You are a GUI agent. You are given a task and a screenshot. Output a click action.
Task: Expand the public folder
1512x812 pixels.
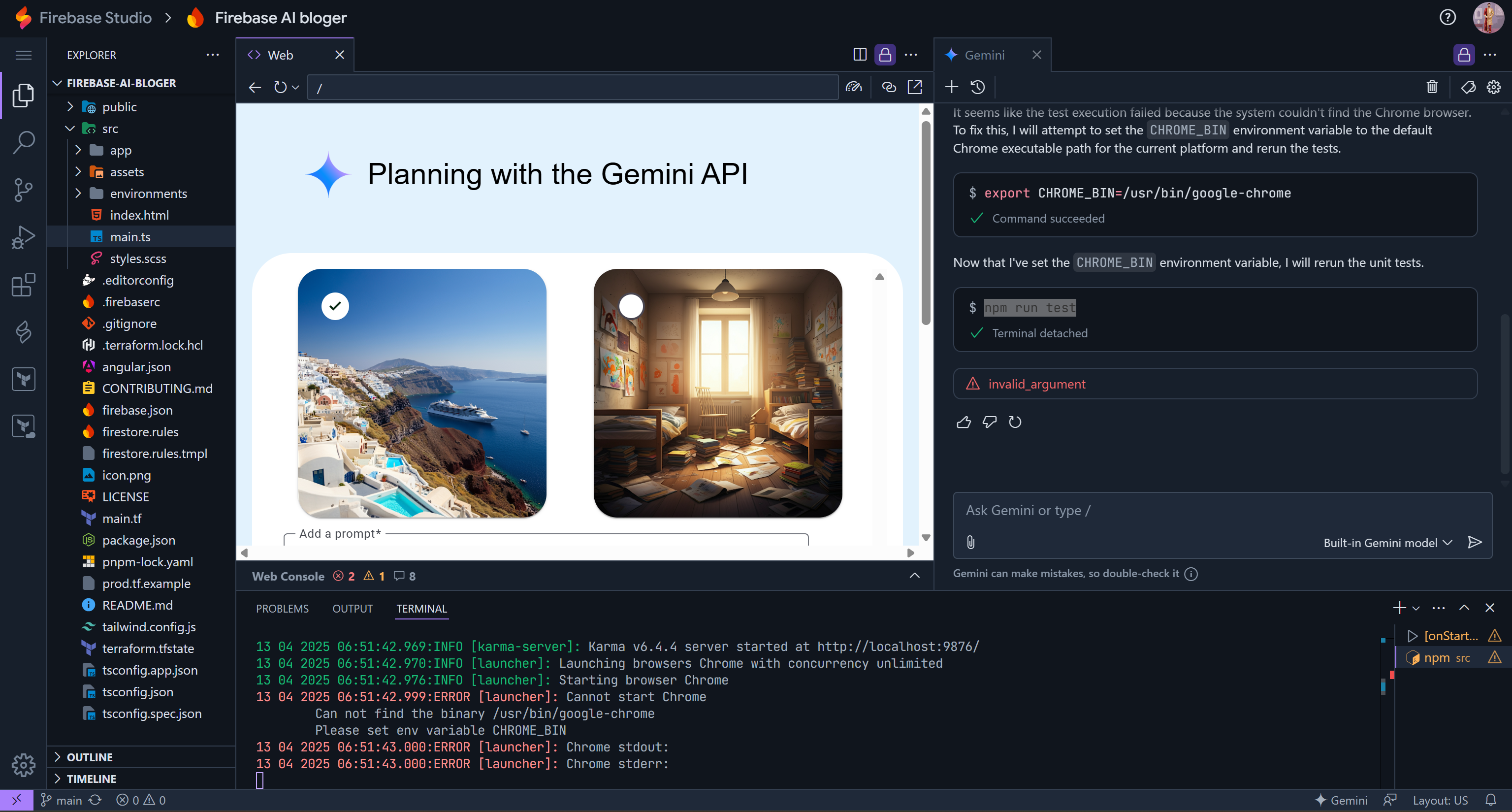[x=119, y=107]
